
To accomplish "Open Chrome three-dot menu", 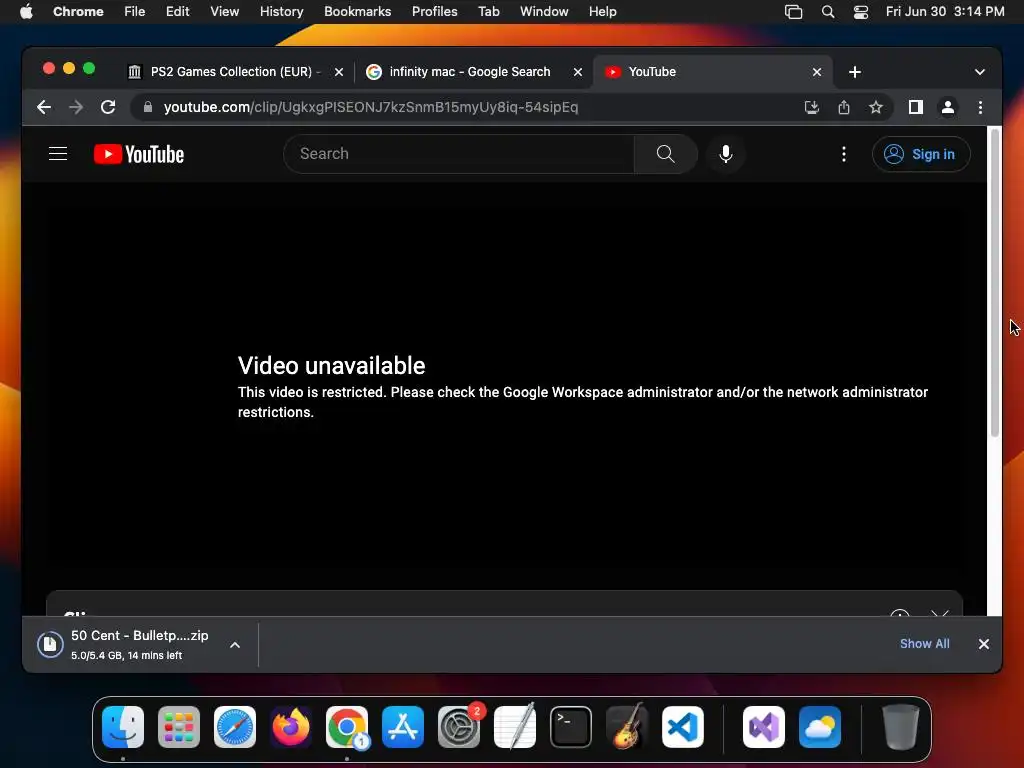I will [x=980, y=107].
